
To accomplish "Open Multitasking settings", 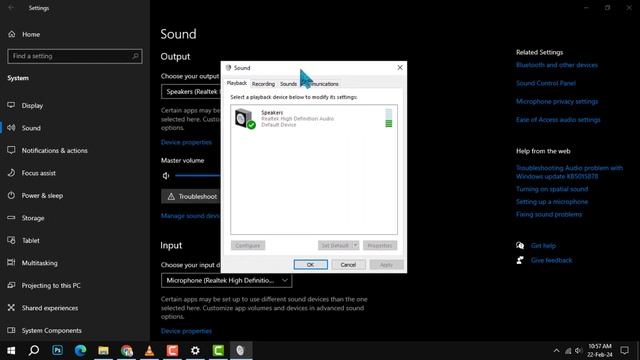I will pyautogui.click(x=39, y=263).
